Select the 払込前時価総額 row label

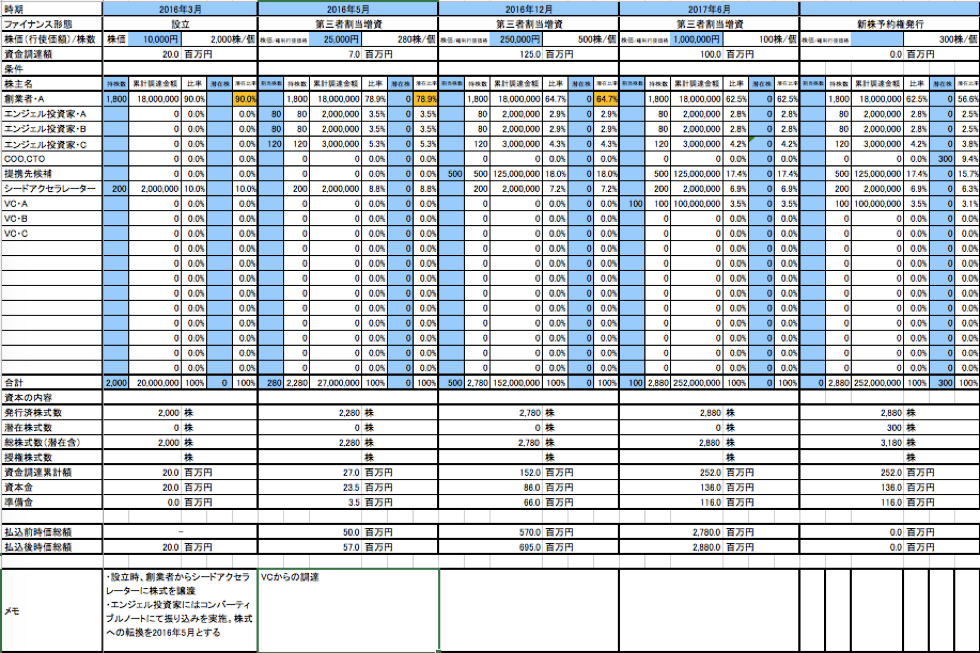pyautogui.click(x=52, y=532)
